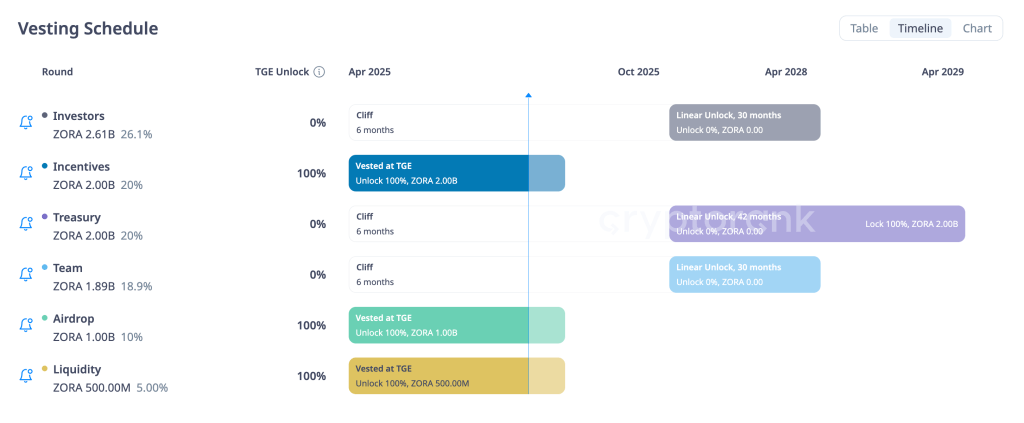Select the Treasury Linear Unlock bar

point(816,224)
